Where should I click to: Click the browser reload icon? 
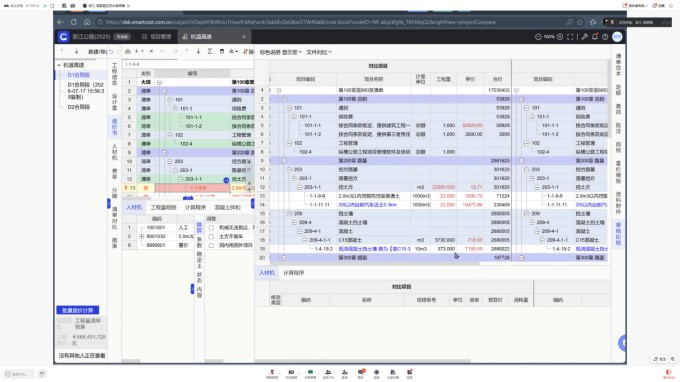point(73,22)
